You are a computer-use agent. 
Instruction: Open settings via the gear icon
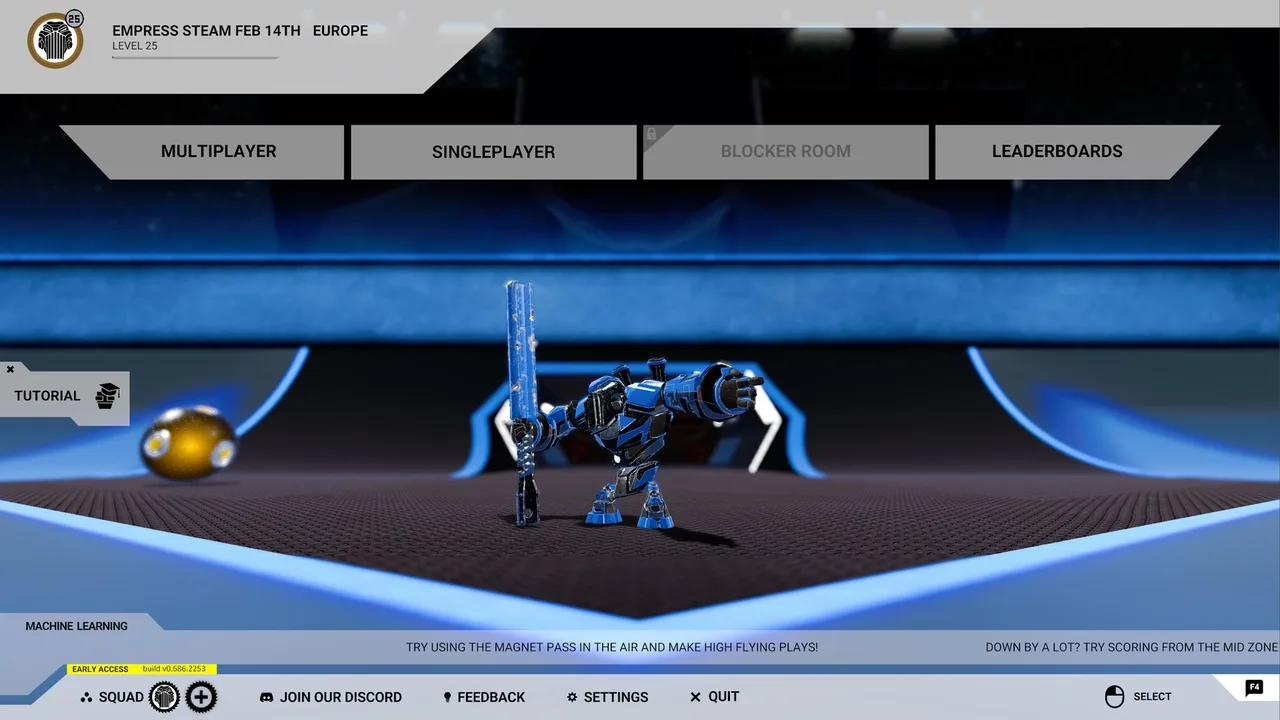coord(572,697)
